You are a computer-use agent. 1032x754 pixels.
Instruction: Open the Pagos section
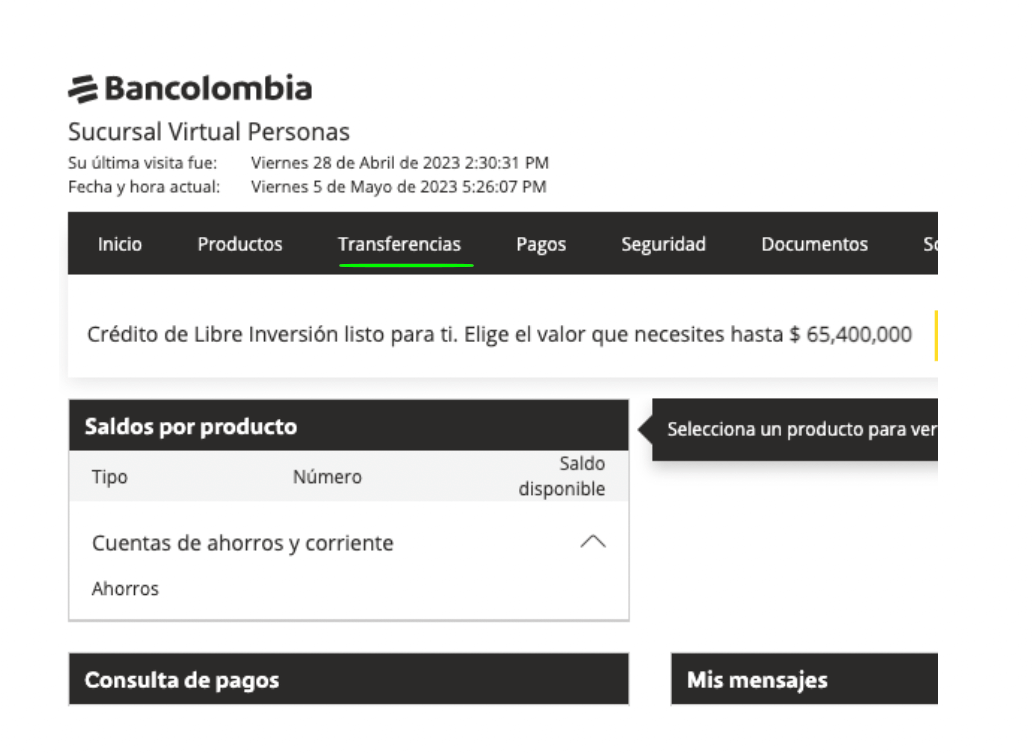point(540,242)
